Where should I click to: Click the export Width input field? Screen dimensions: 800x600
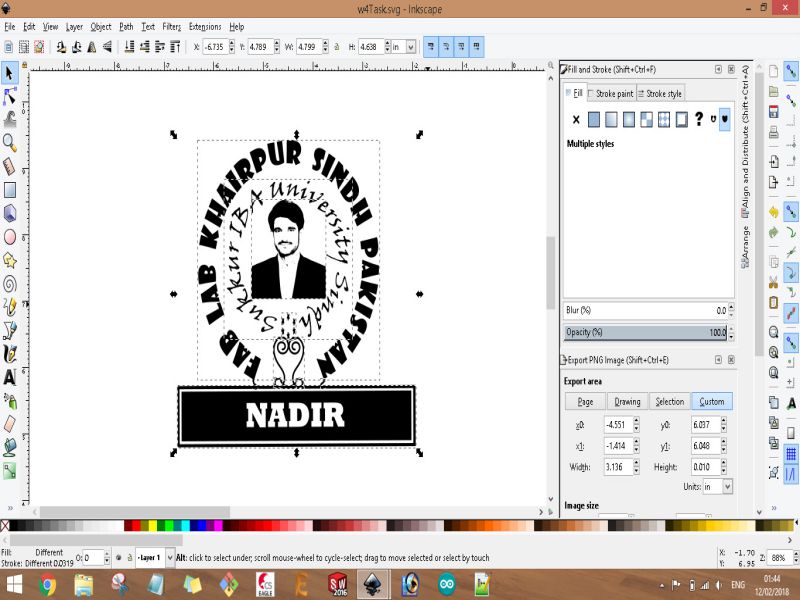tap(618, 467)
